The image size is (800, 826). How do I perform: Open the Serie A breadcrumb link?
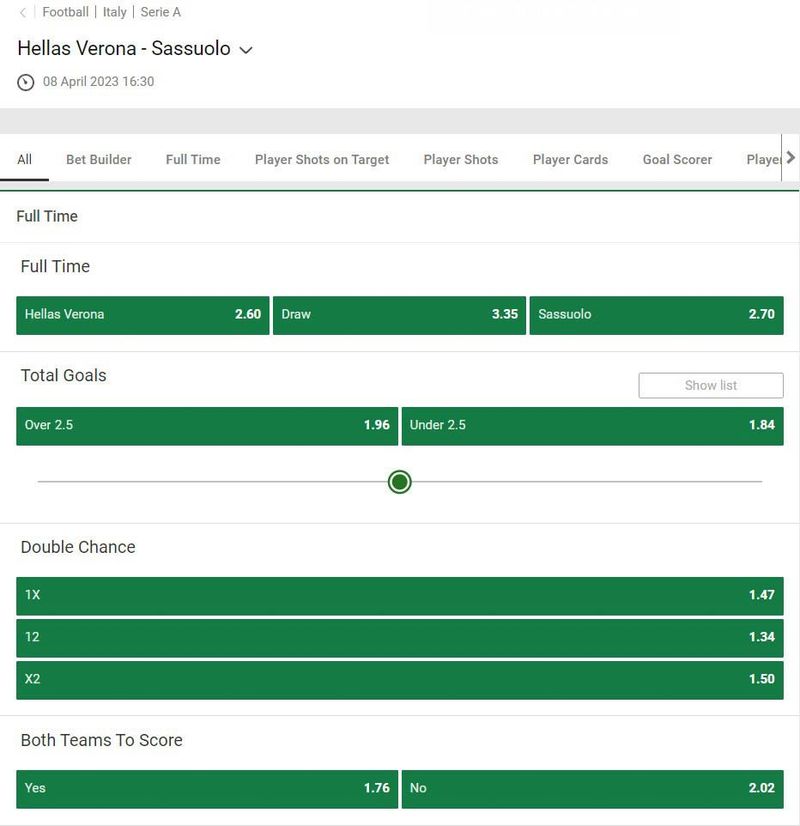coord(161,12)
